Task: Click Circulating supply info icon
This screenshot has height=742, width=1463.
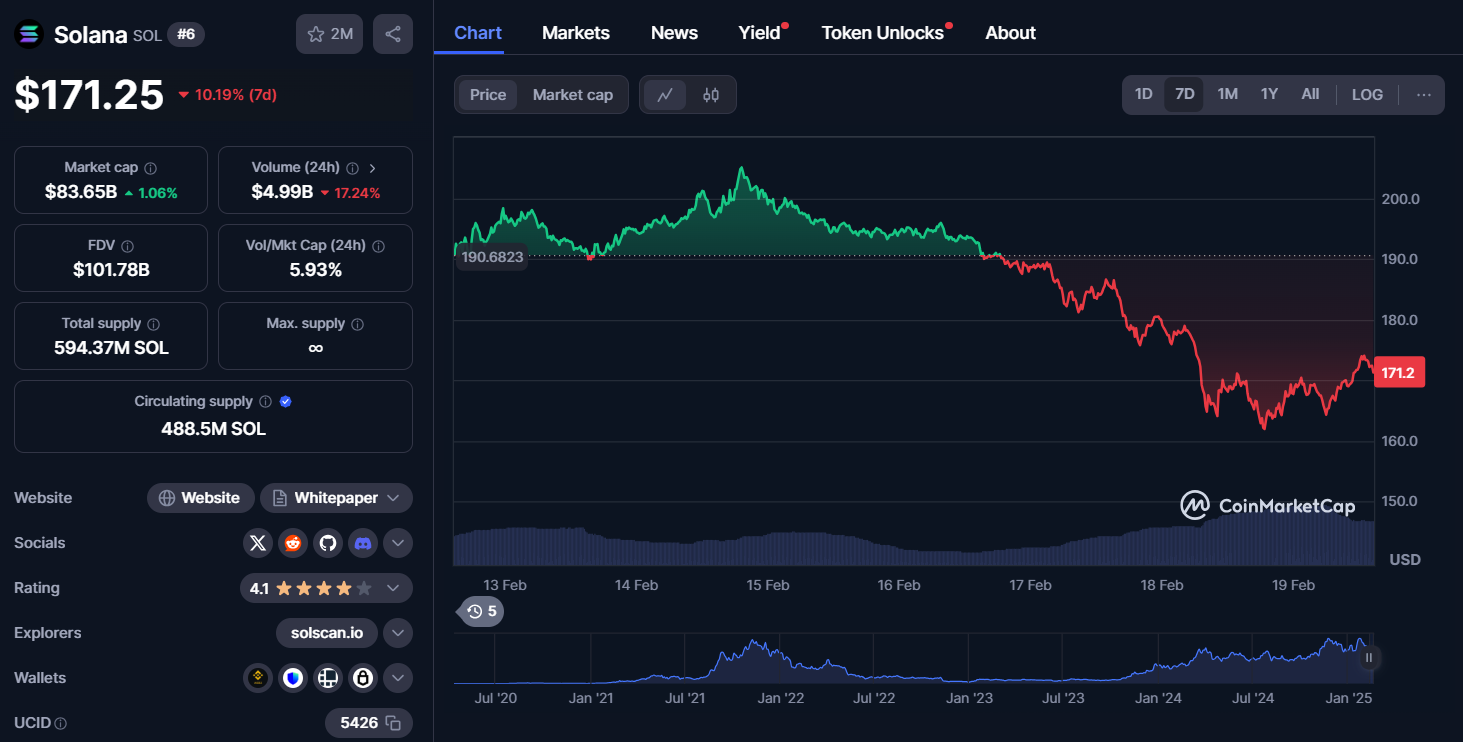Action: point(265,402)
